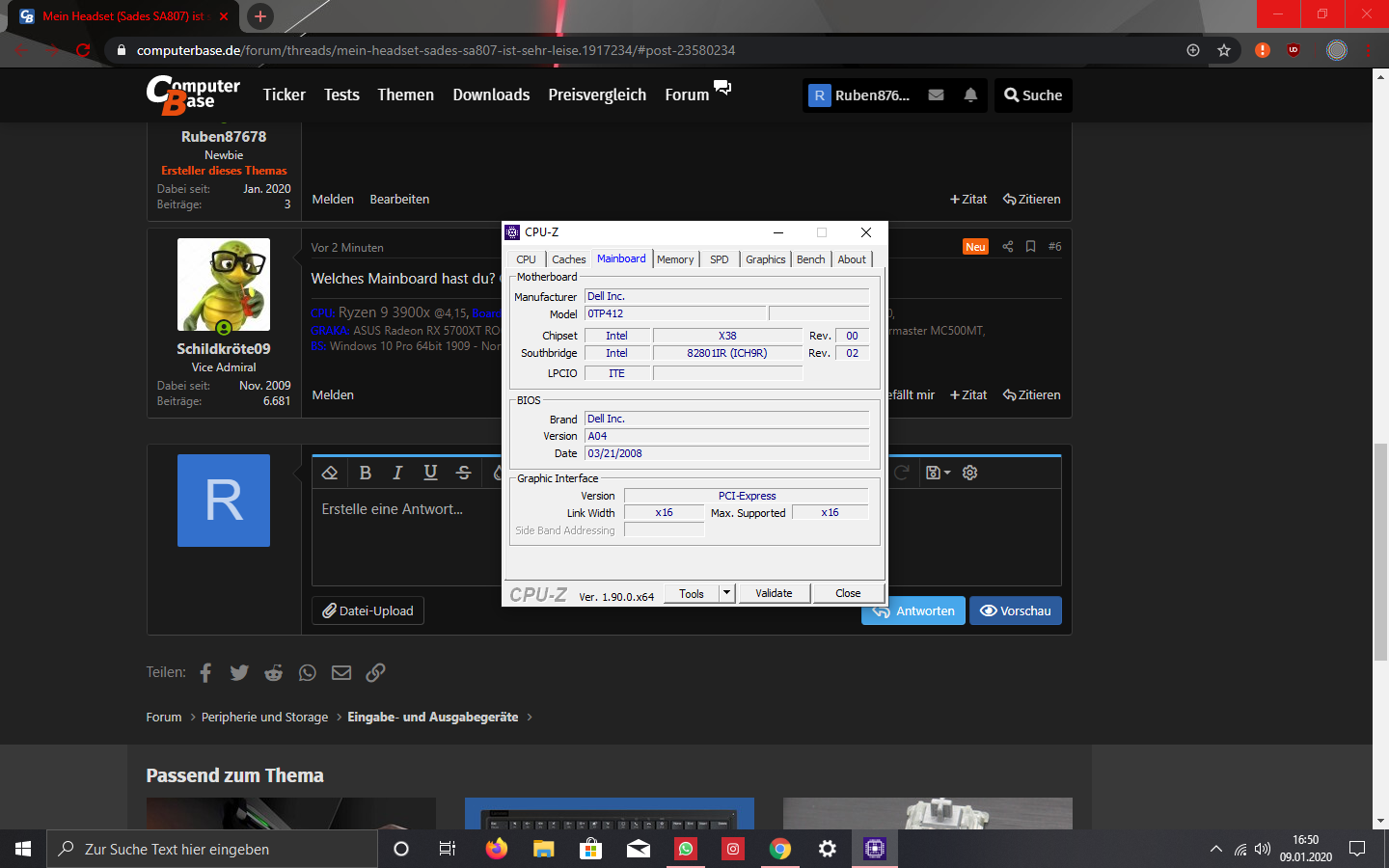The width and height of the screenshot is (1389, 868).
Task: Open the messages envelope icon
Action: tap(936, 95)
